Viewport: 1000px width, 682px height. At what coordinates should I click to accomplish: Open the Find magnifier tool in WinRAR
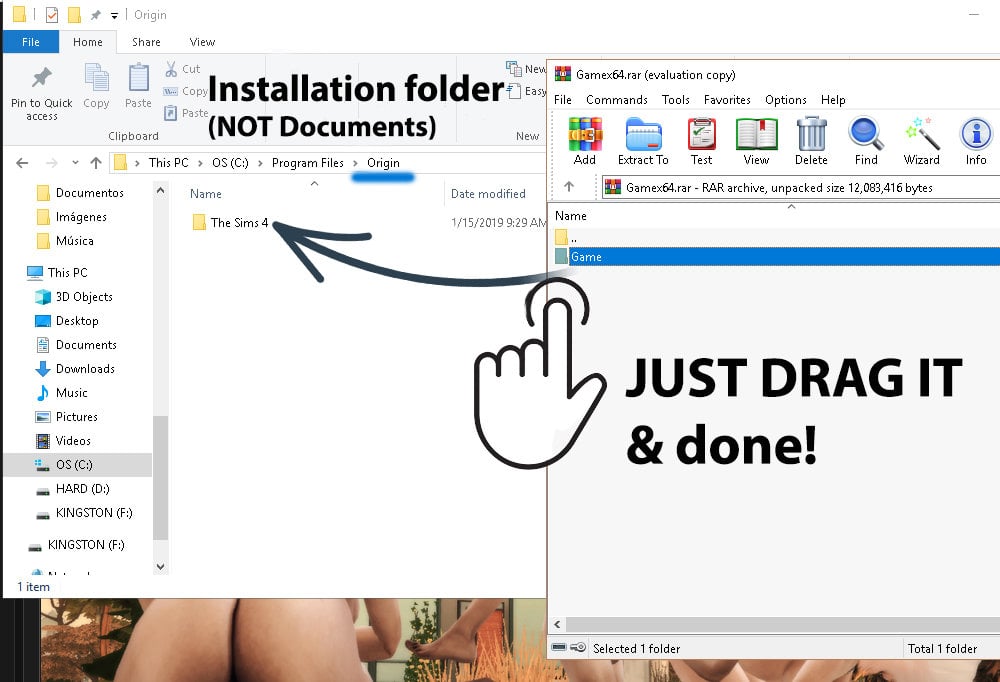[x=866, y=141]
